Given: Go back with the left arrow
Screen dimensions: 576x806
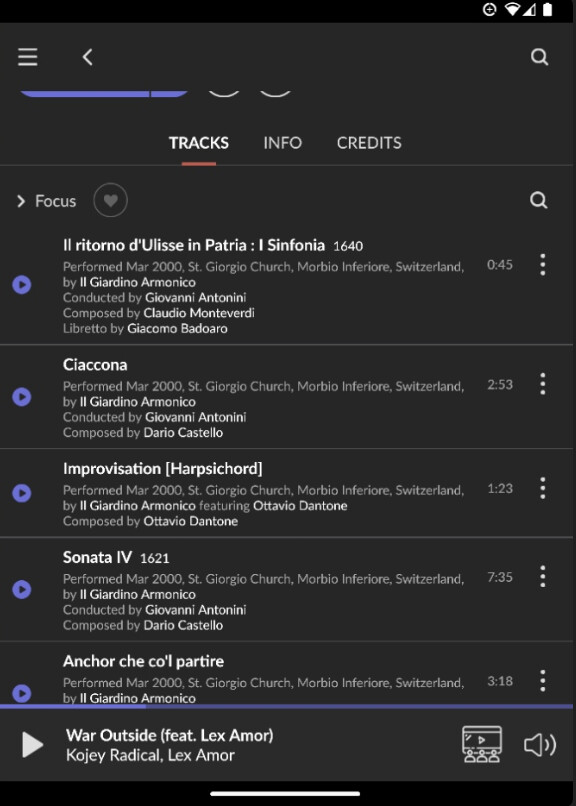Looking at the screenshot, I should click(87, 57).
